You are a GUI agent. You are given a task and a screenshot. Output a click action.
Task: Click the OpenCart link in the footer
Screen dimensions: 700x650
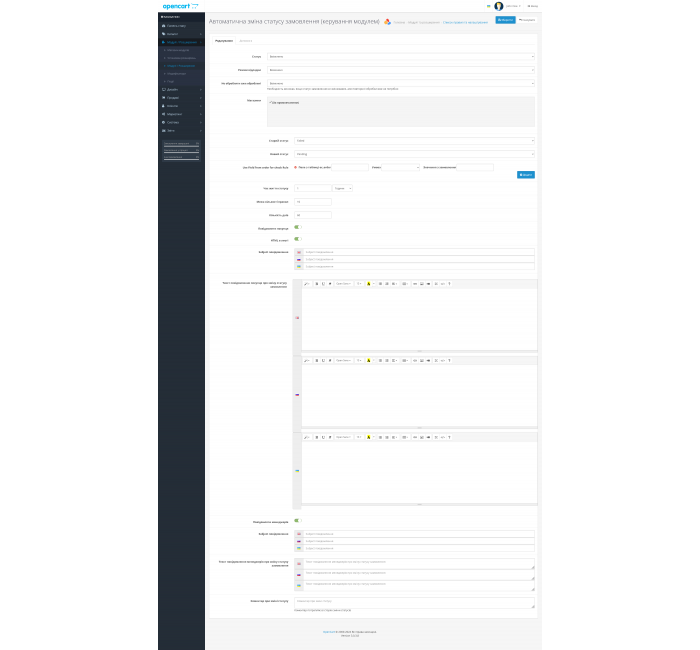[x=329, y=632]
